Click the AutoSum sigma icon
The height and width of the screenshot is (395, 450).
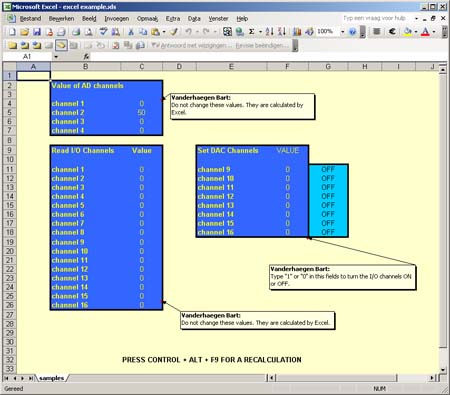(252, 32)
